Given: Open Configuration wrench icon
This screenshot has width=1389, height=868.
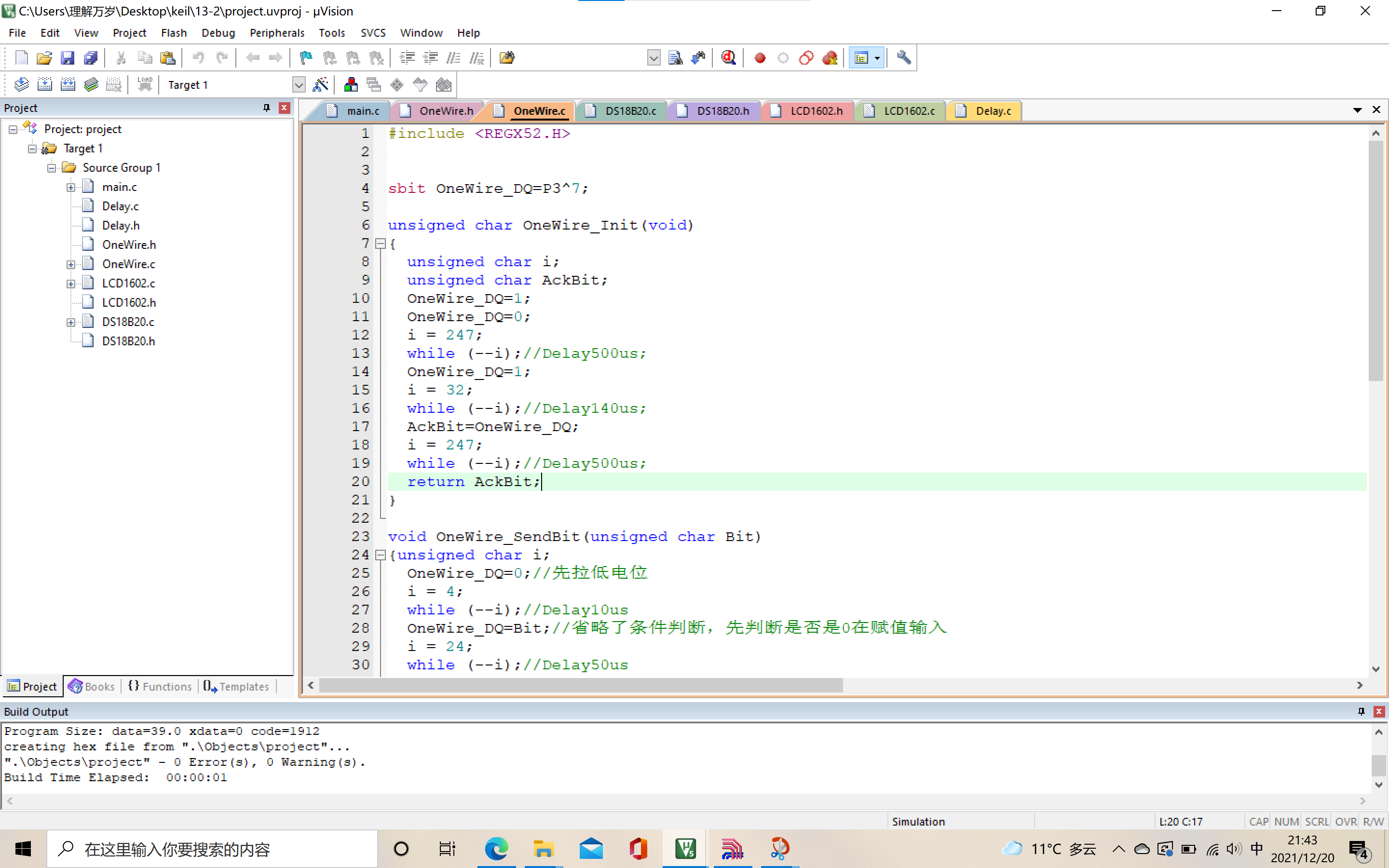Looking at the screenshot, I should point(903,57).
